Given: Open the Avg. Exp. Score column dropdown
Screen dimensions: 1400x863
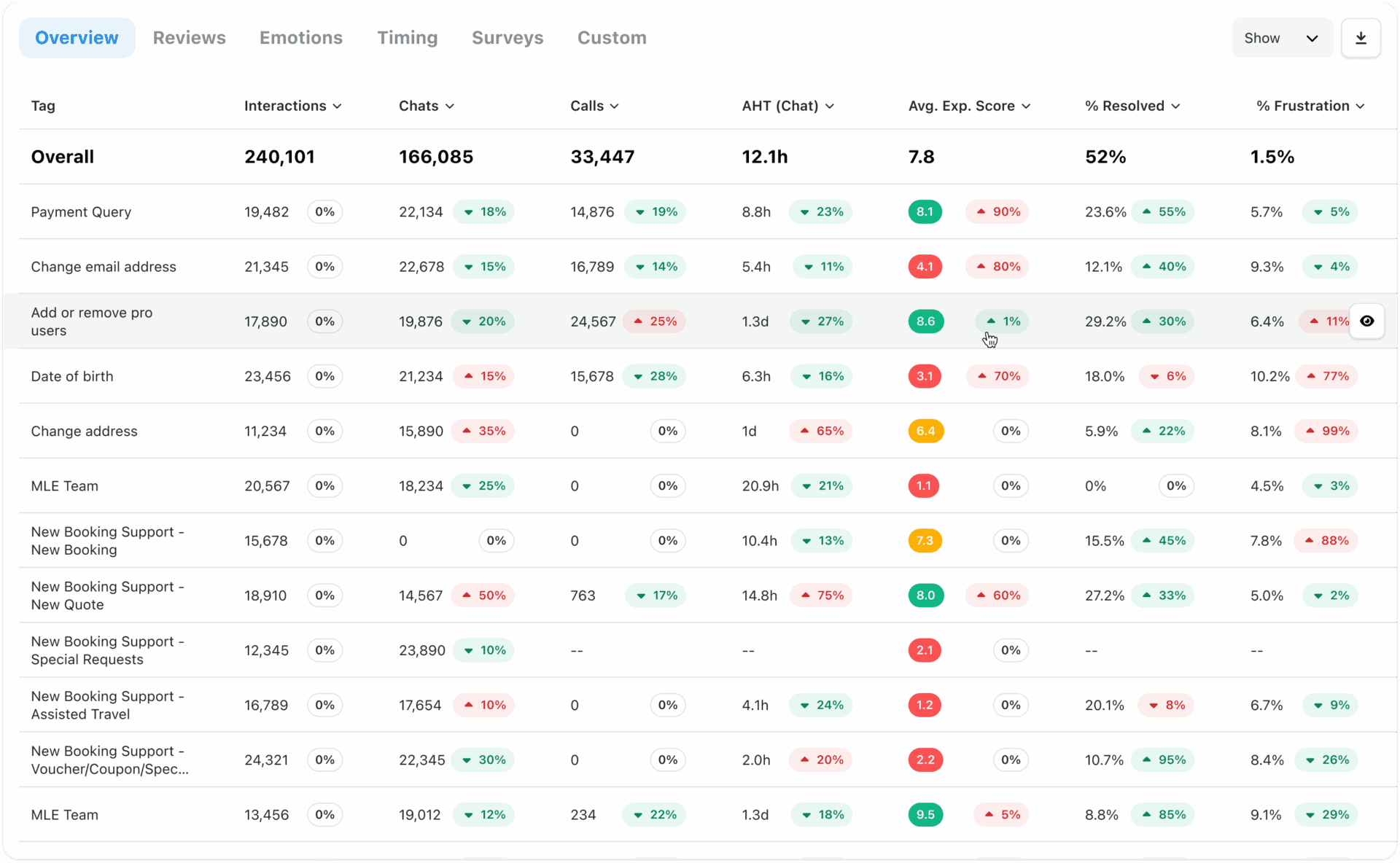Looking at the screenshot, I should point(1026,106).
